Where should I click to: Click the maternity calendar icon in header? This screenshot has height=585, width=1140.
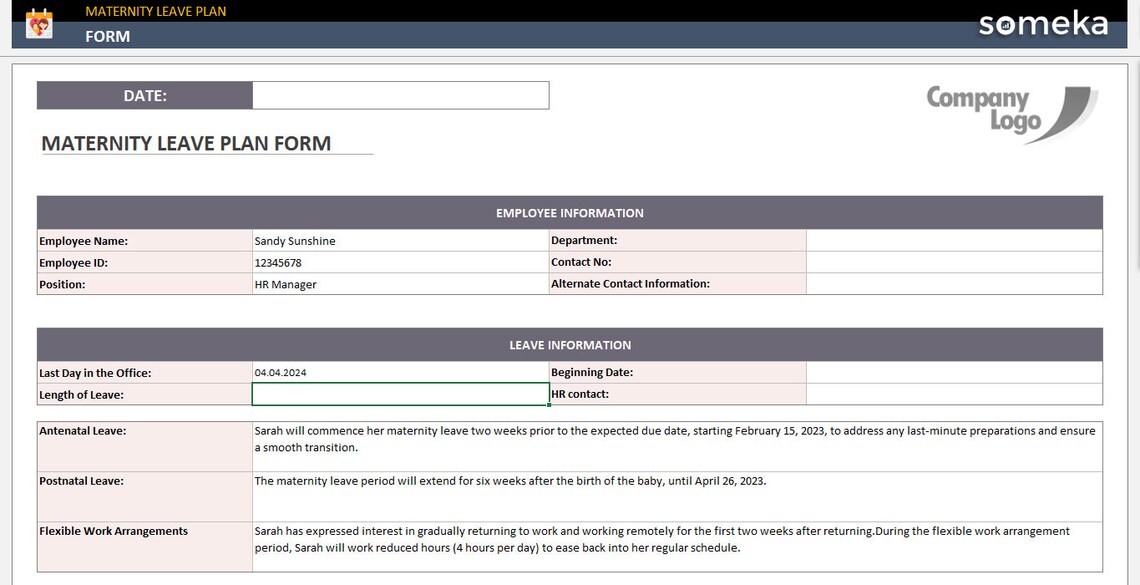(39, 21)
